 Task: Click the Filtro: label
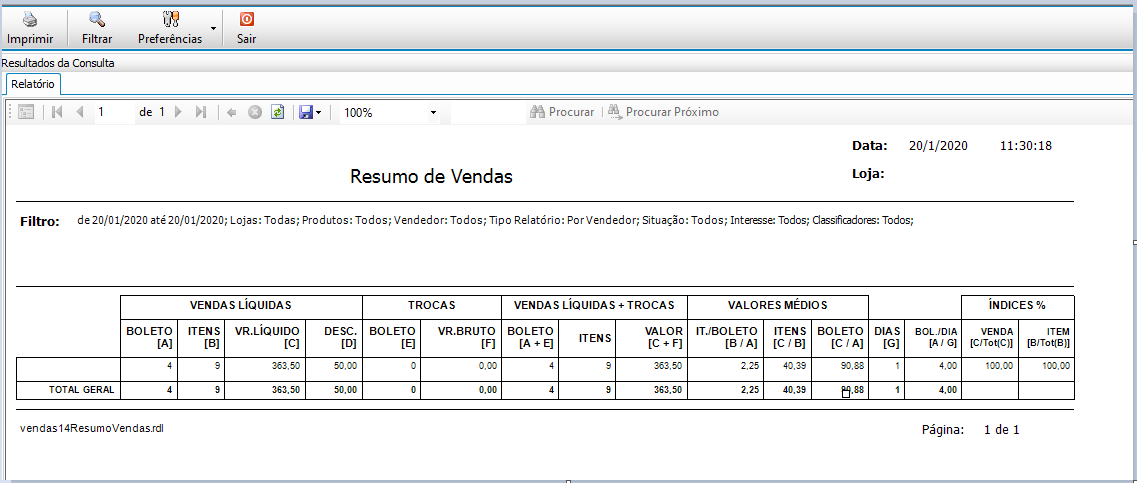pos(40,222)
